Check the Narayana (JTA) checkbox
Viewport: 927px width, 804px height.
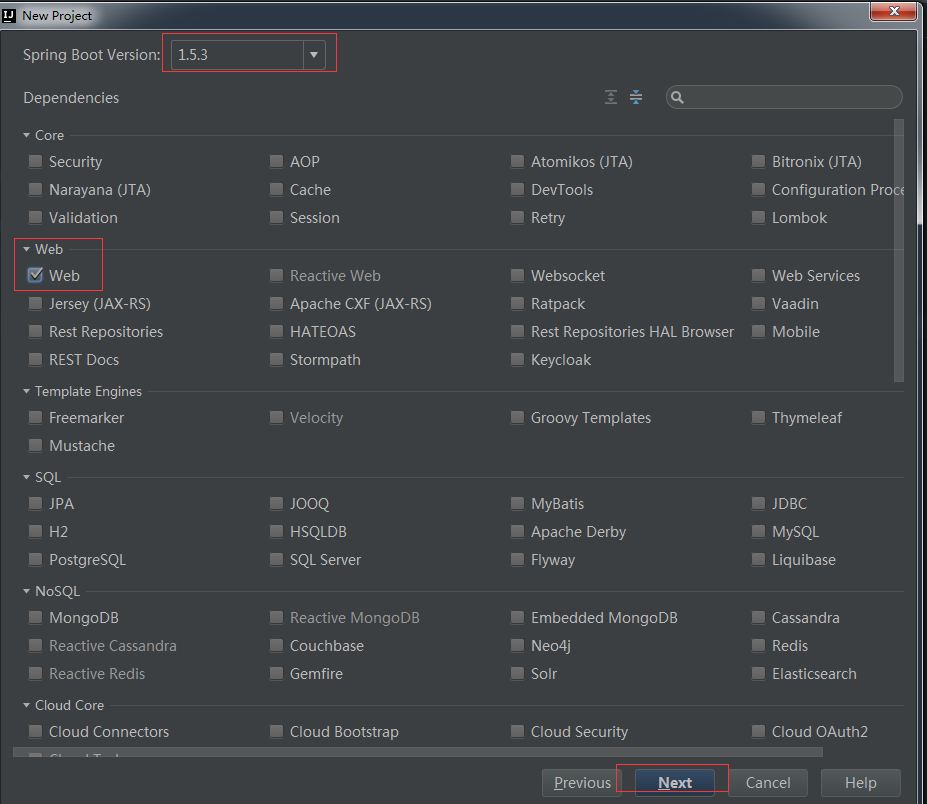(35, 189)
